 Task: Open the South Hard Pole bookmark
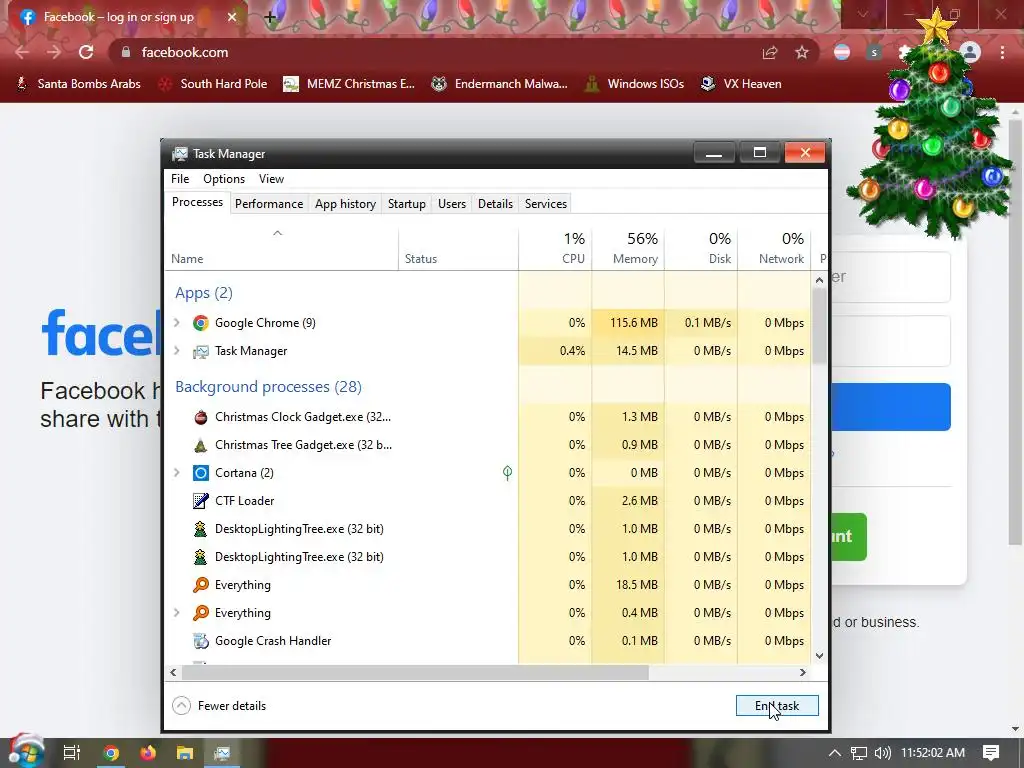214,84
